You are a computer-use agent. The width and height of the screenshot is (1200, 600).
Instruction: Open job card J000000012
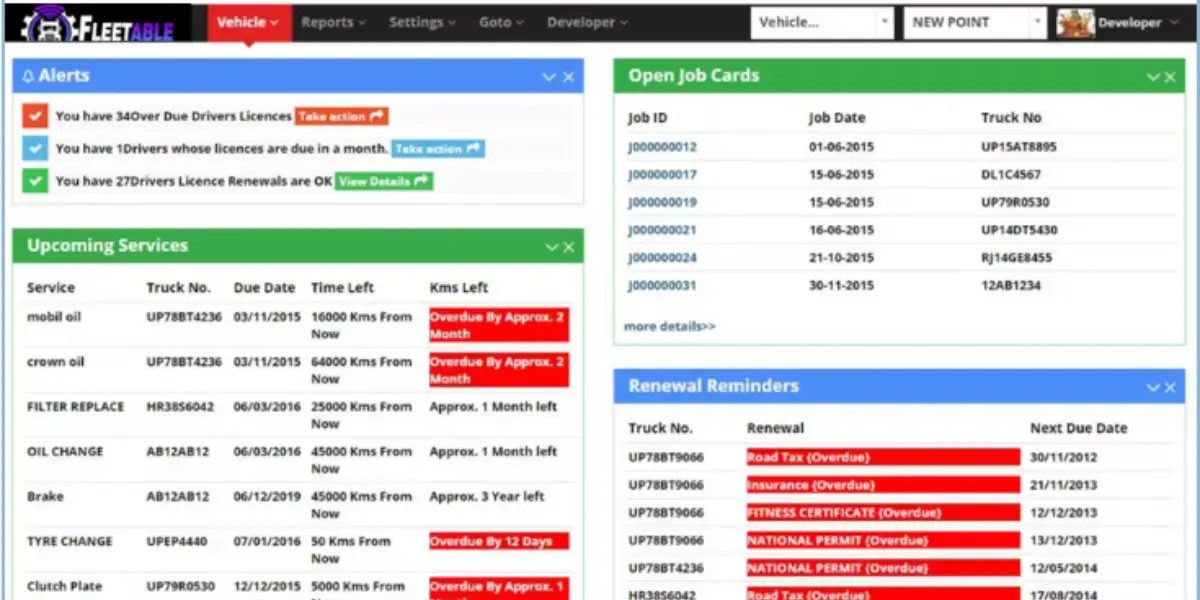(x=662, y=147)
